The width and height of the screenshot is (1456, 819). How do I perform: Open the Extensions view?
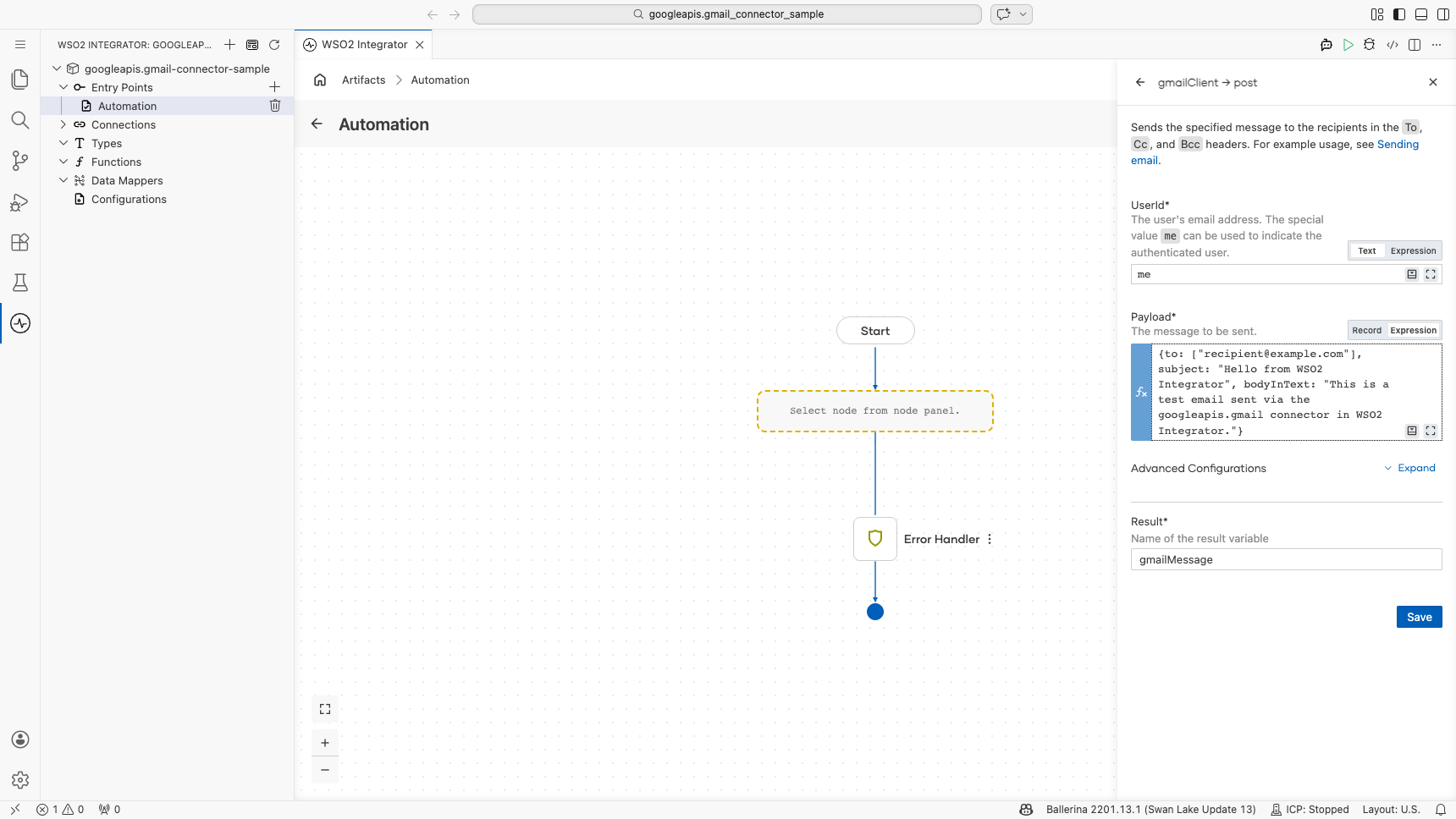point(20,242)
